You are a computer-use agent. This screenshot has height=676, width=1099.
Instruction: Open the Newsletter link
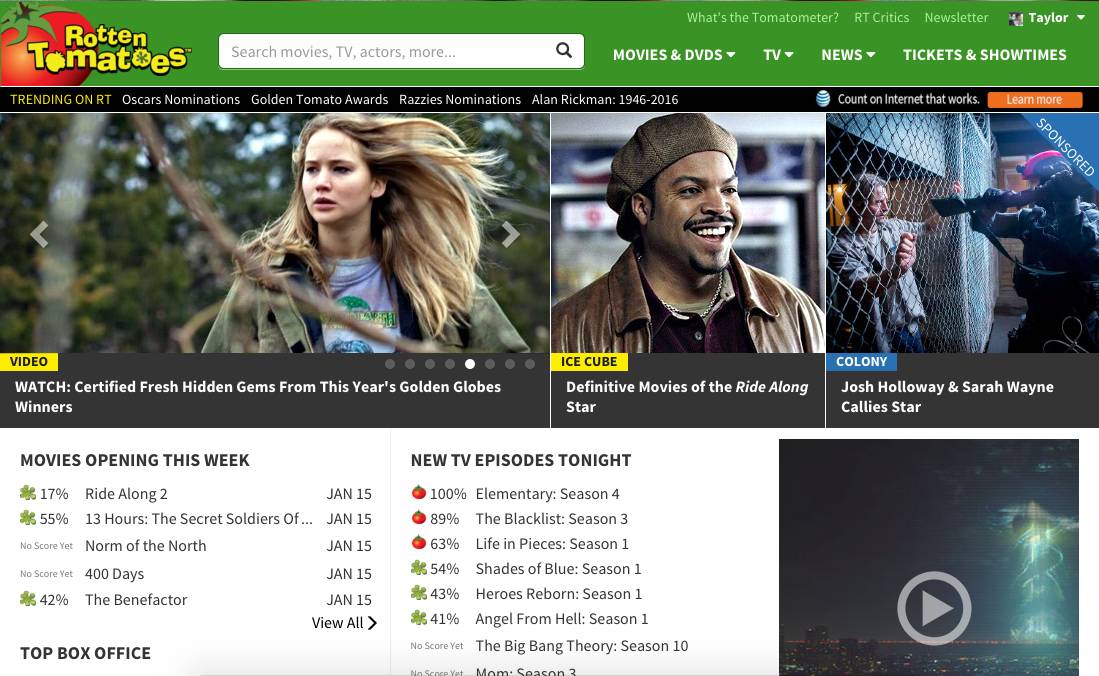[x=956, y=18]
